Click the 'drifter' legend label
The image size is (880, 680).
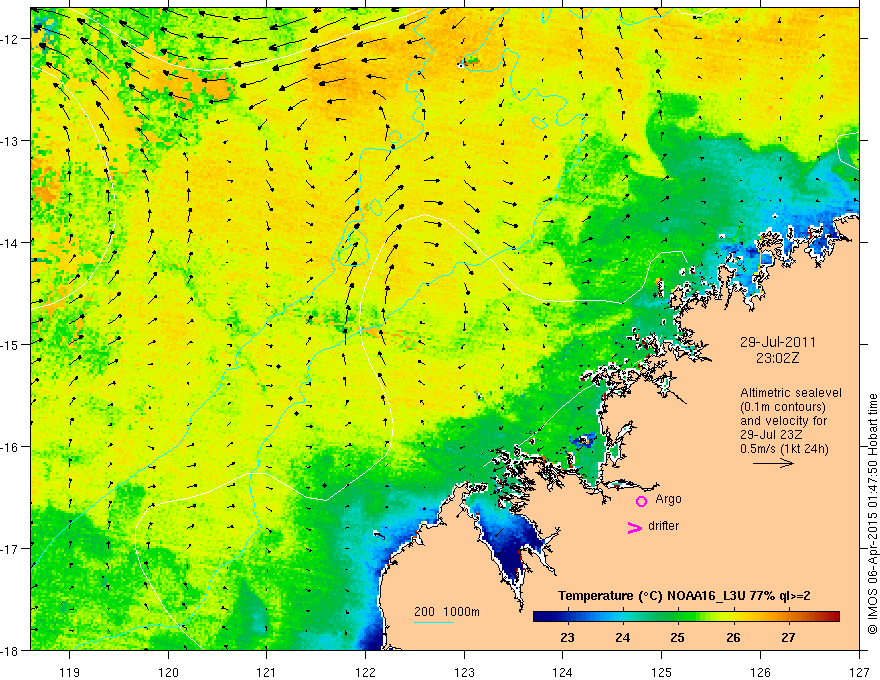663,526
